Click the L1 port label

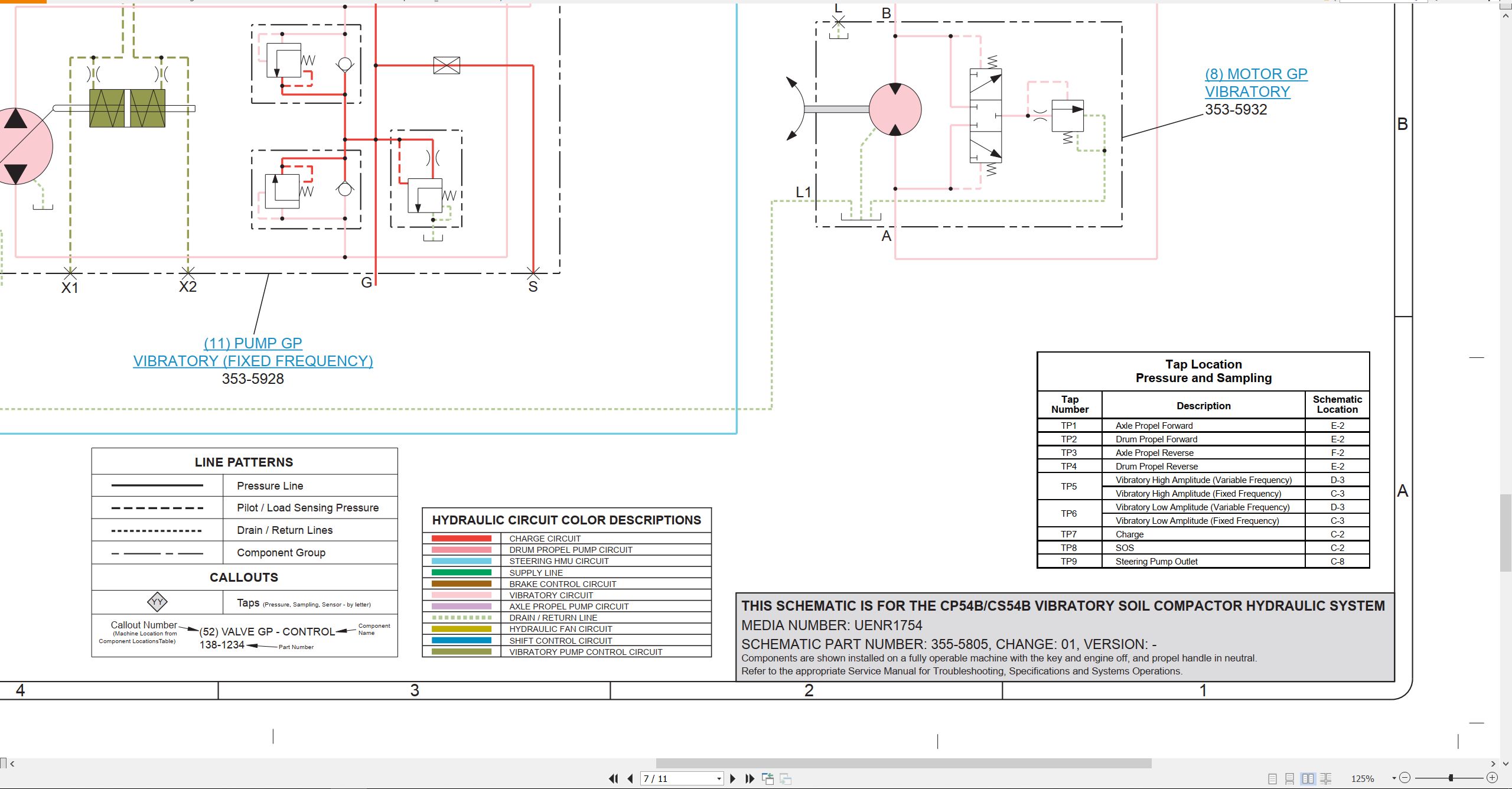(803, 192)
